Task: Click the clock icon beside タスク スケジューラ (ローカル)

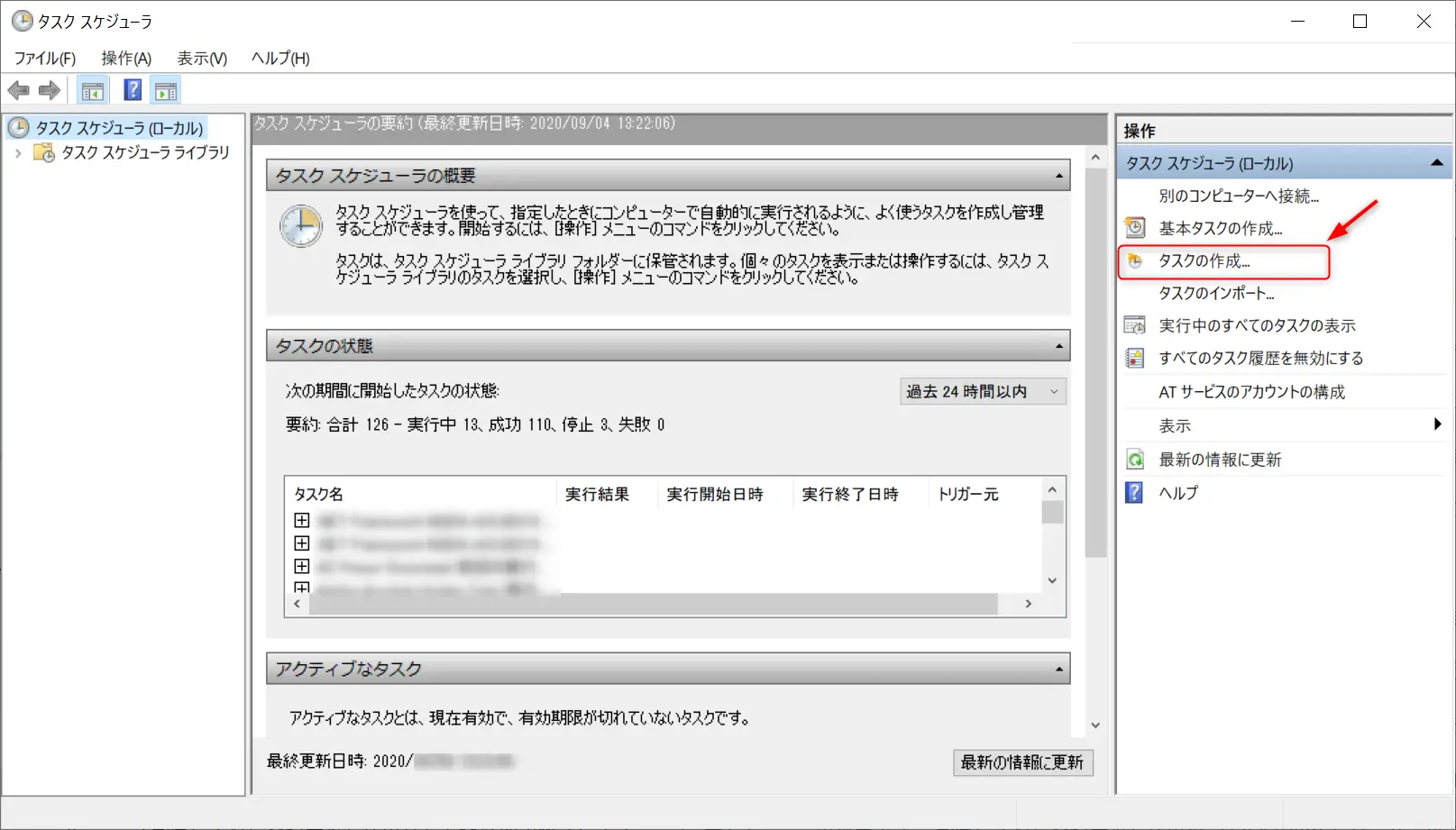Action: (19, 128)
